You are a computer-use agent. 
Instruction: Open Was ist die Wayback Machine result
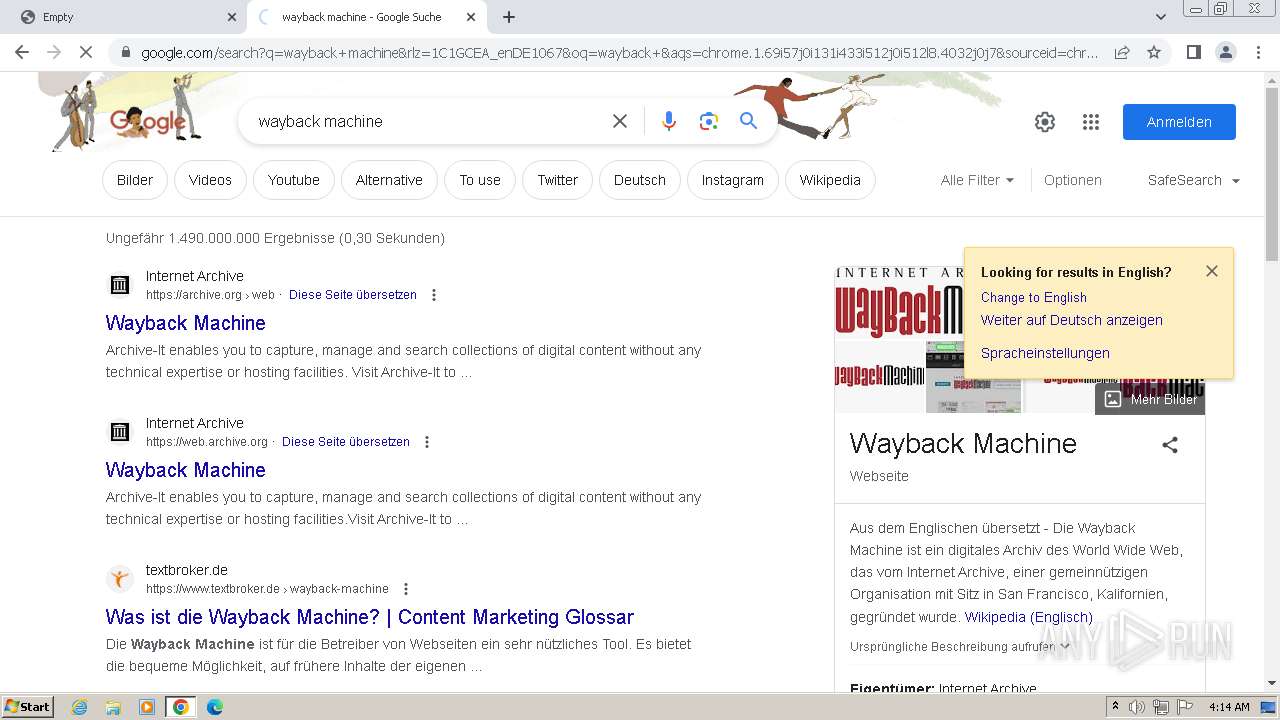click(x=370, y=617)
